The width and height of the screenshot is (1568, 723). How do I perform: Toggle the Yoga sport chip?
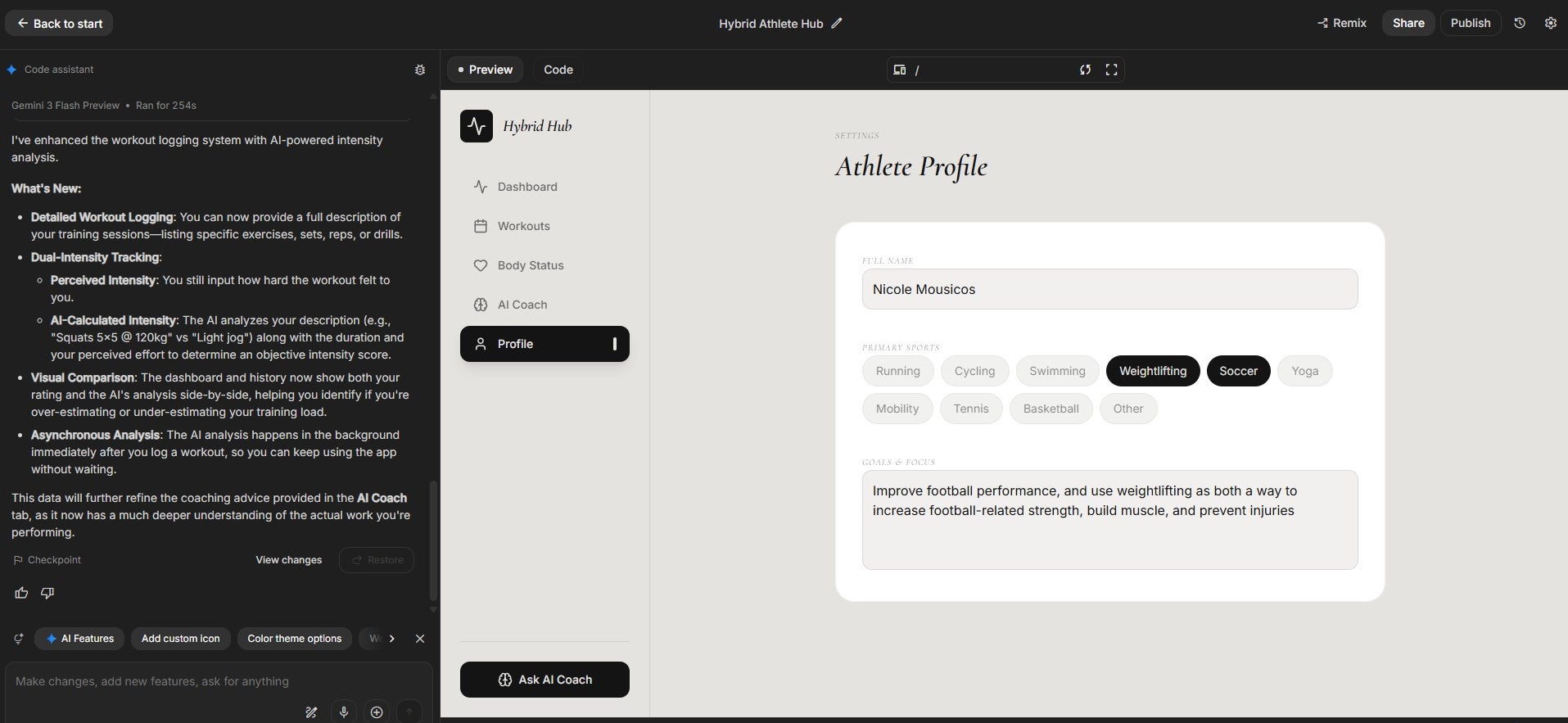click(x=1304, y=371)
